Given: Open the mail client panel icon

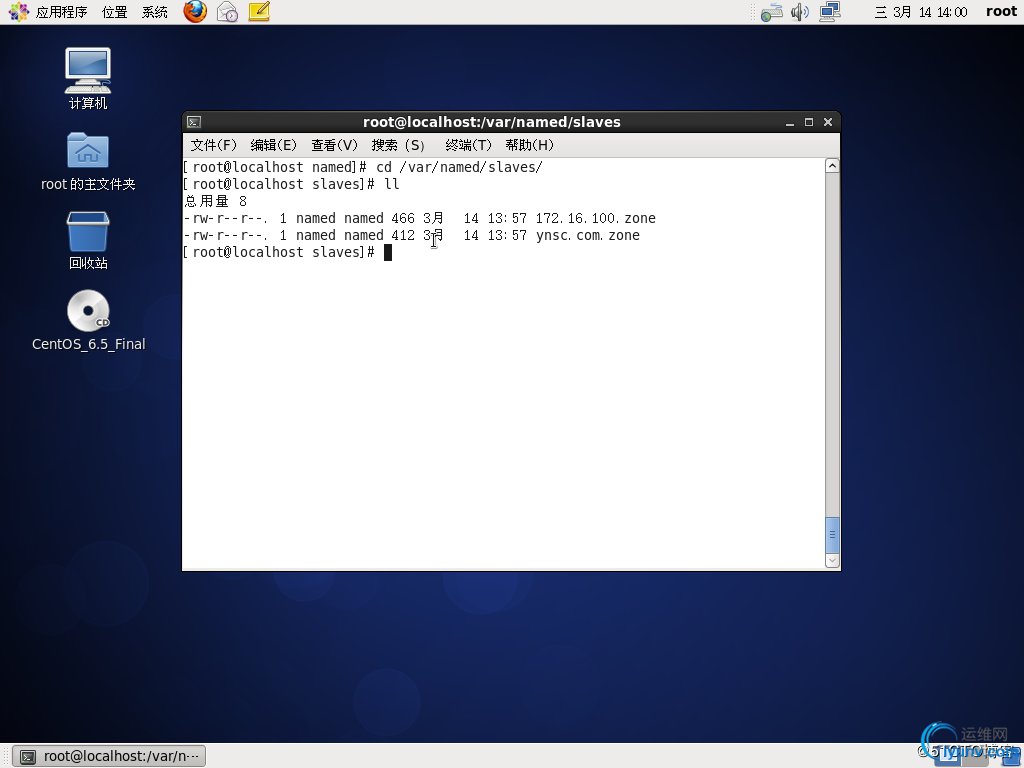Looking at the screenshot, I should tap(227, 12).
